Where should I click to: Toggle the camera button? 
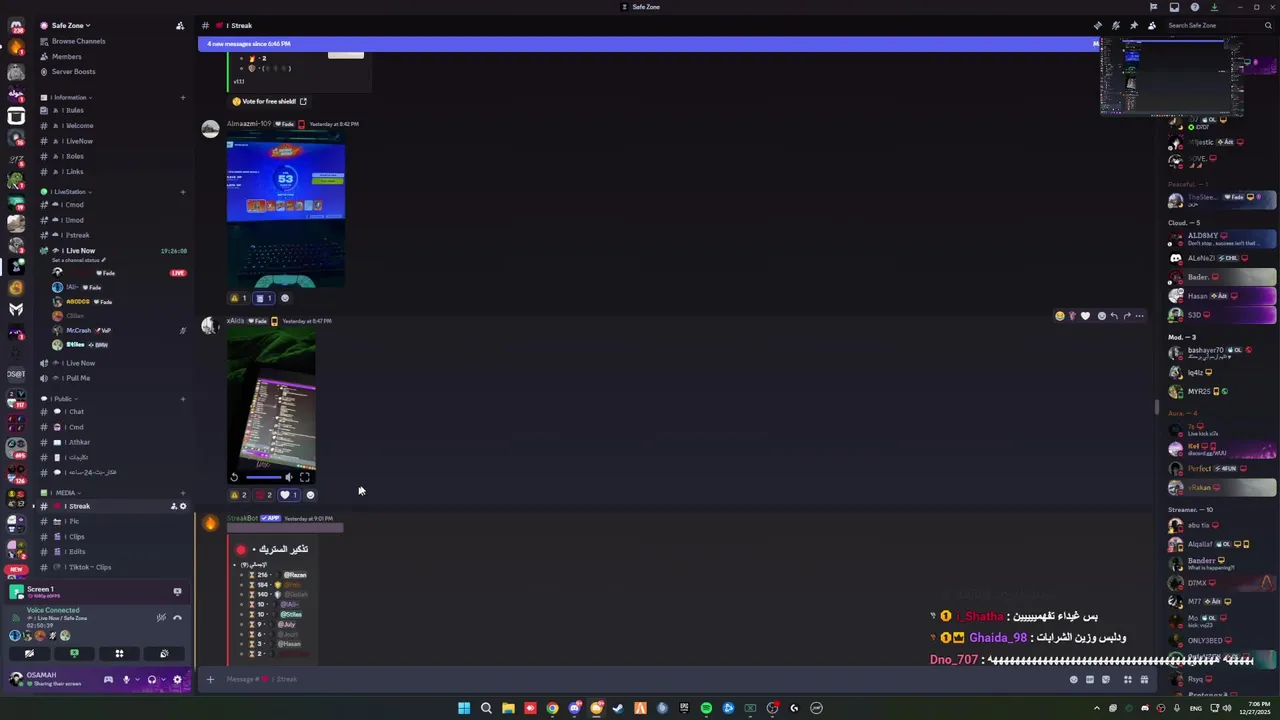(x=29, y=653)
